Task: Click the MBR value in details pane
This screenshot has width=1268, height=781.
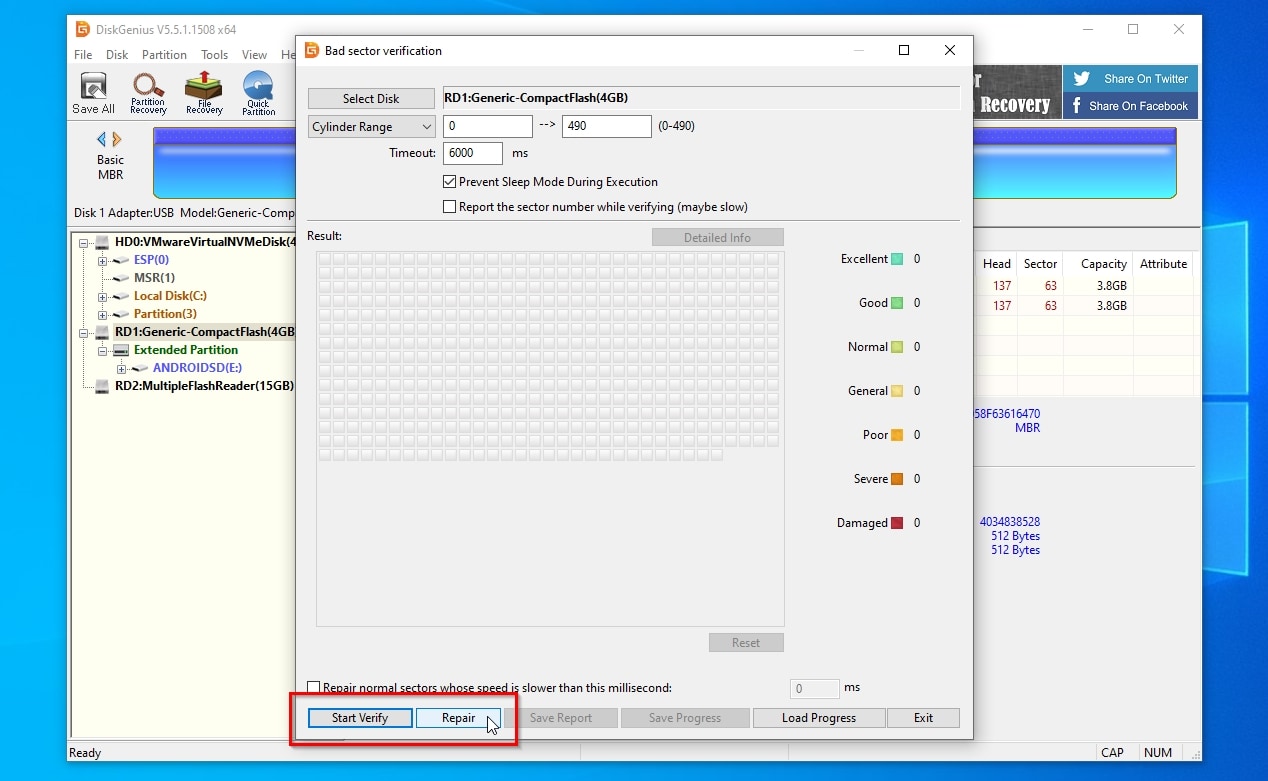Action: pos(1027,428)
